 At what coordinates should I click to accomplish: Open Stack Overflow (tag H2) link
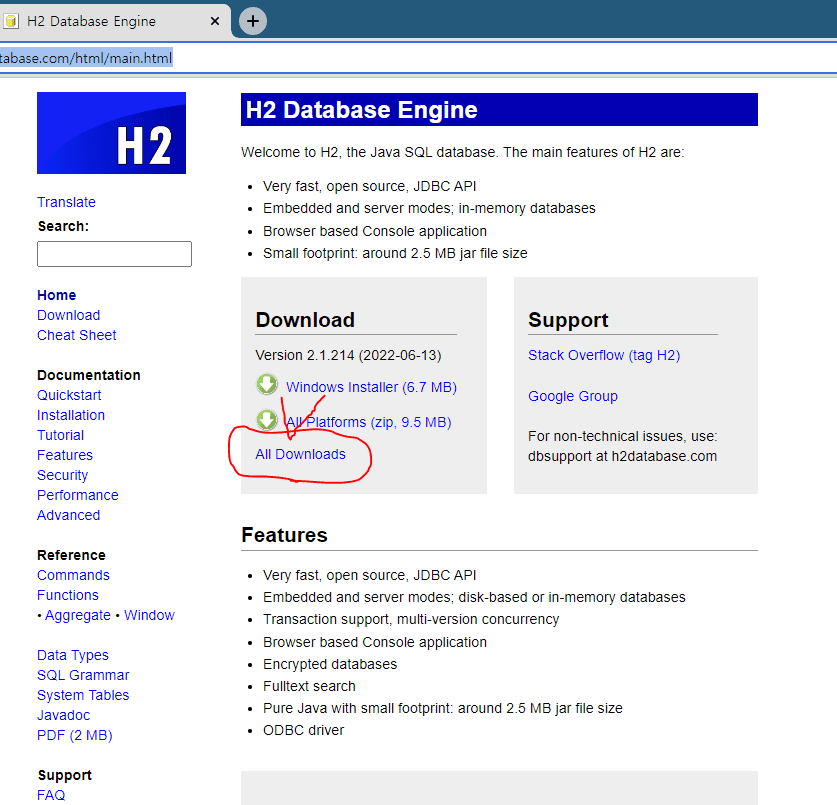pos(604,355)
